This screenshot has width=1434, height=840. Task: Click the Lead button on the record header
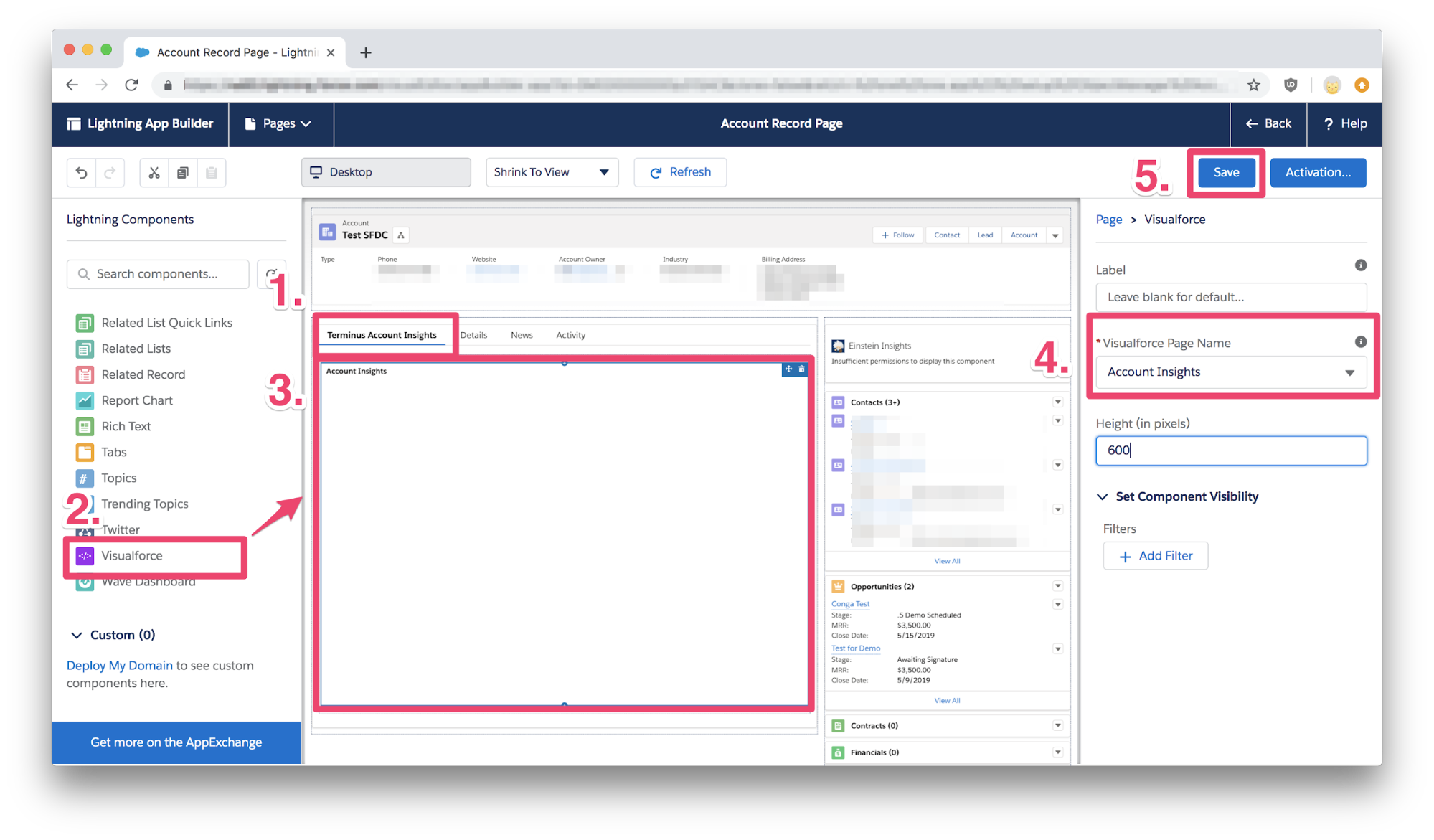[985, 235]
